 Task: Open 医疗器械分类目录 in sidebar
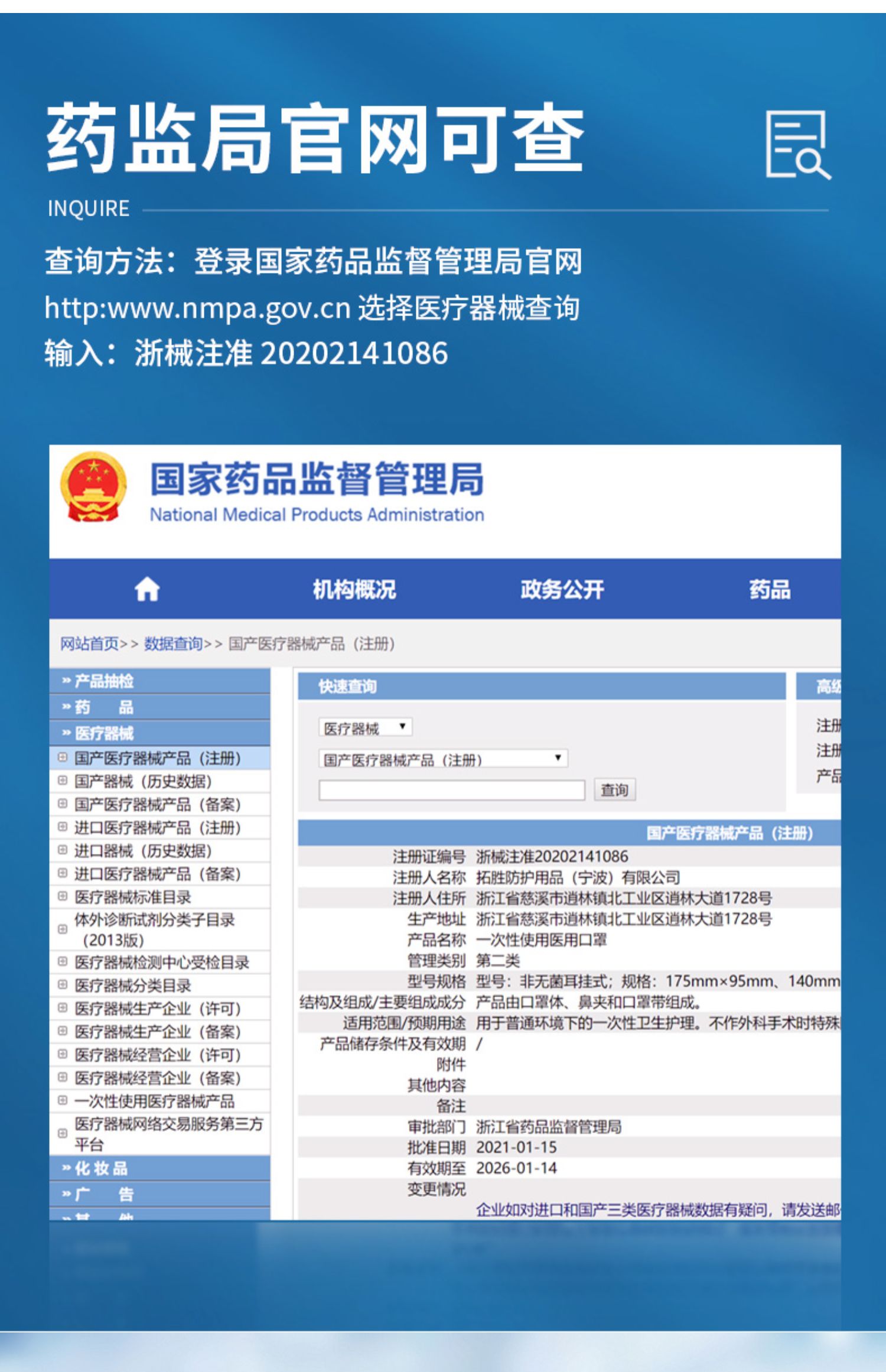tap(159, 985)
